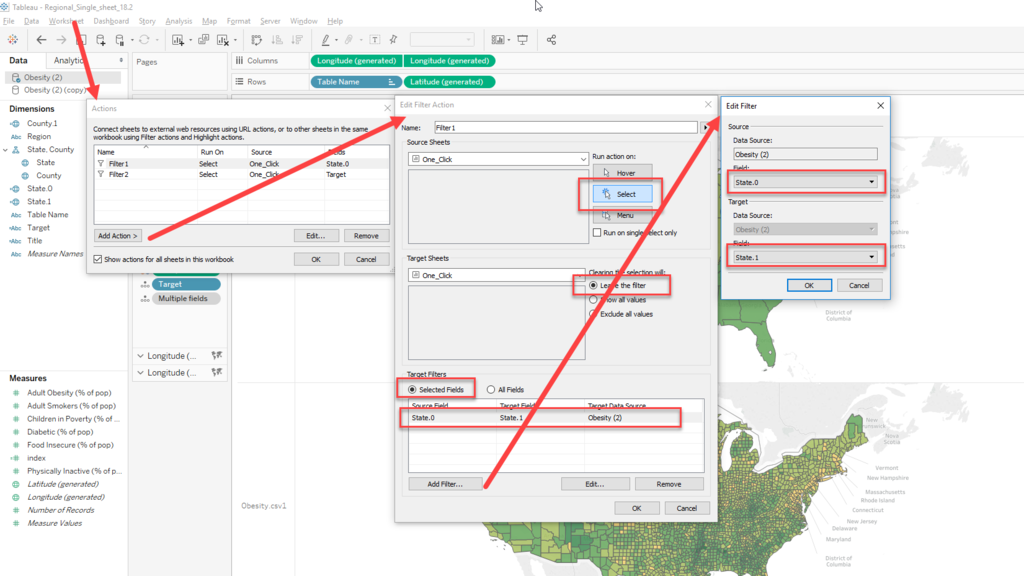
Task: Click the Hover run action icon button
Action: coord(622,173)
